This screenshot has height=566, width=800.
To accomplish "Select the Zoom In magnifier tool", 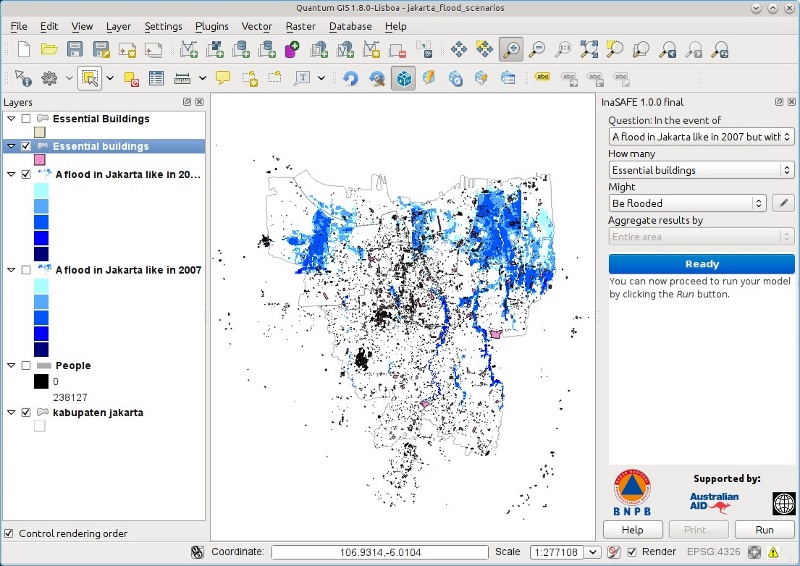I will (x=511, y=50).
